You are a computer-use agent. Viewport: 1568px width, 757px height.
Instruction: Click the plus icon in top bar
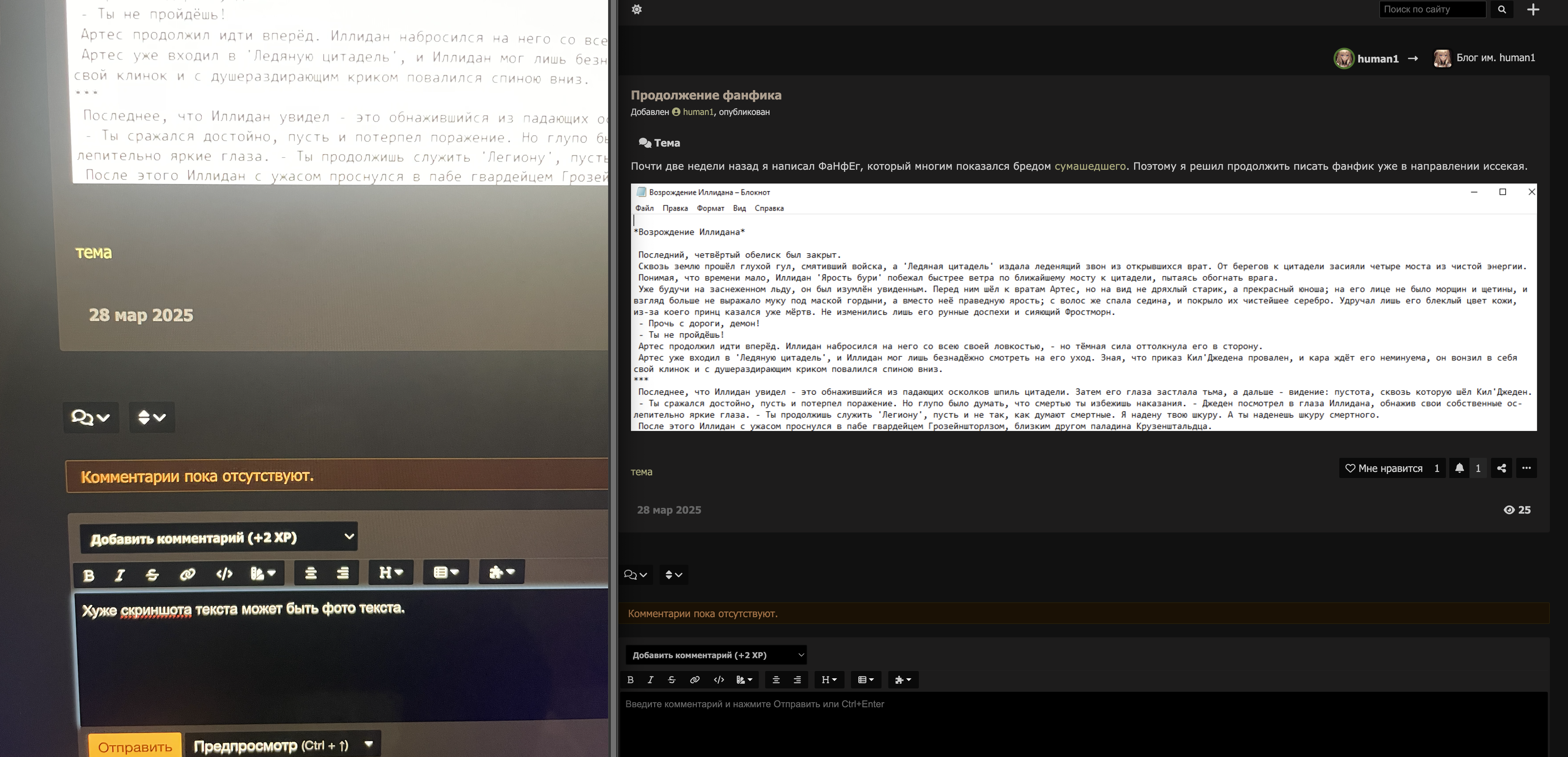tap(1533, 9)
